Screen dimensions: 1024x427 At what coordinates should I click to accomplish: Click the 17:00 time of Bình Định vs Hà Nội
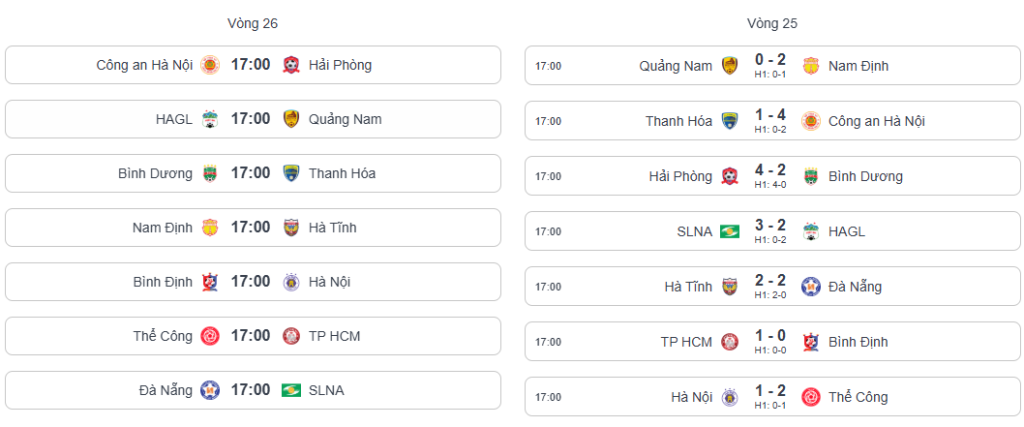250,281
